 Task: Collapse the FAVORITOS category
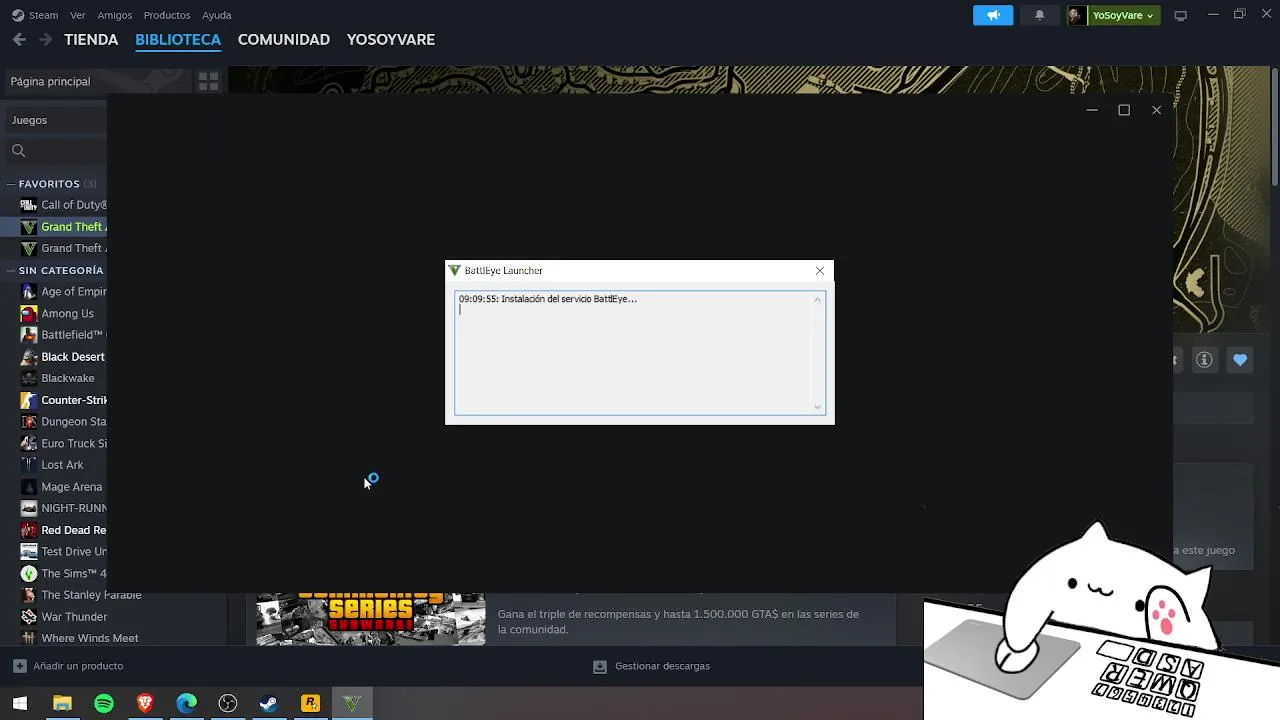[12, 184]
